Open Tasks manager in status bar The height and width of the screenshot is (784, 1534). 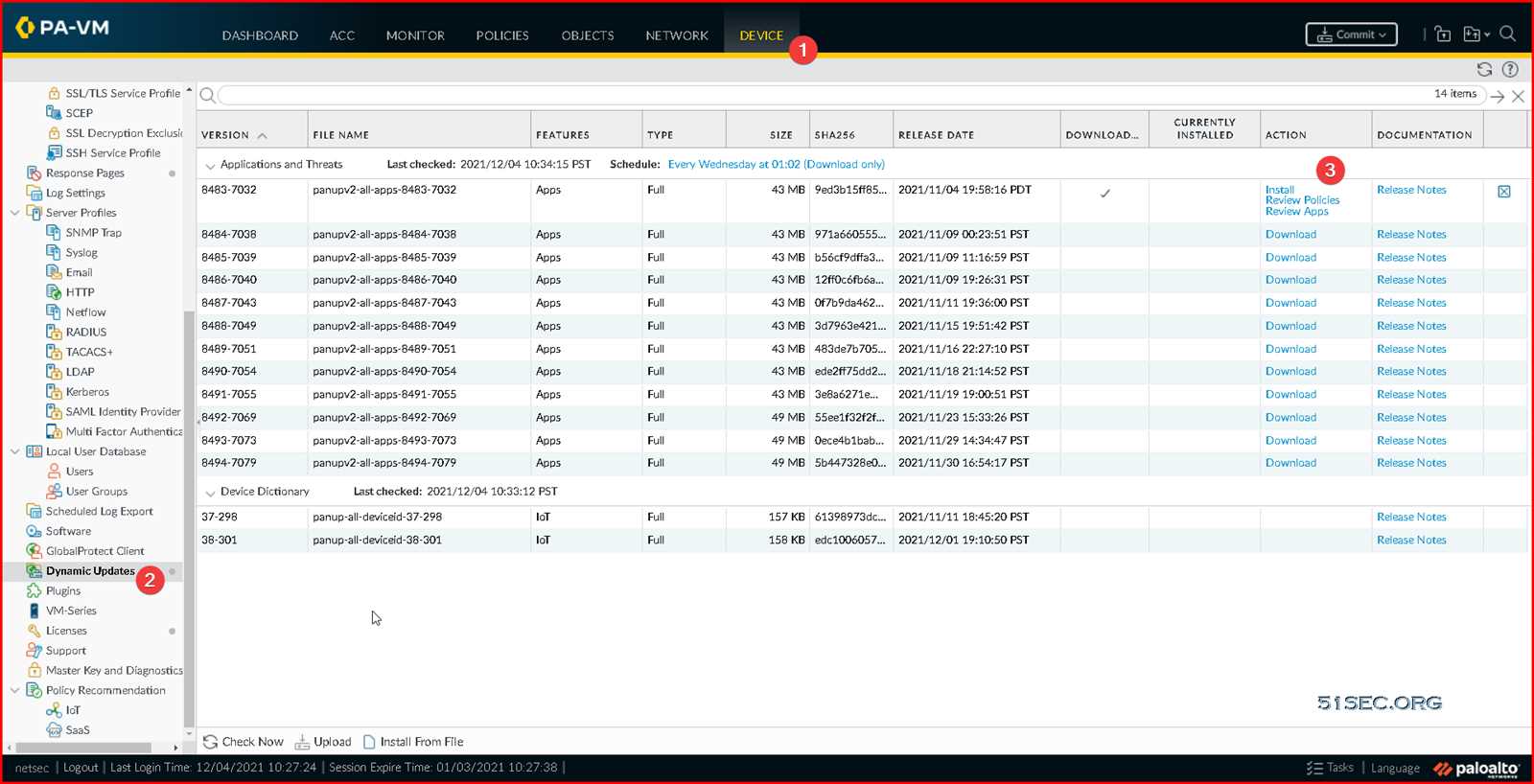[1331, 768]
